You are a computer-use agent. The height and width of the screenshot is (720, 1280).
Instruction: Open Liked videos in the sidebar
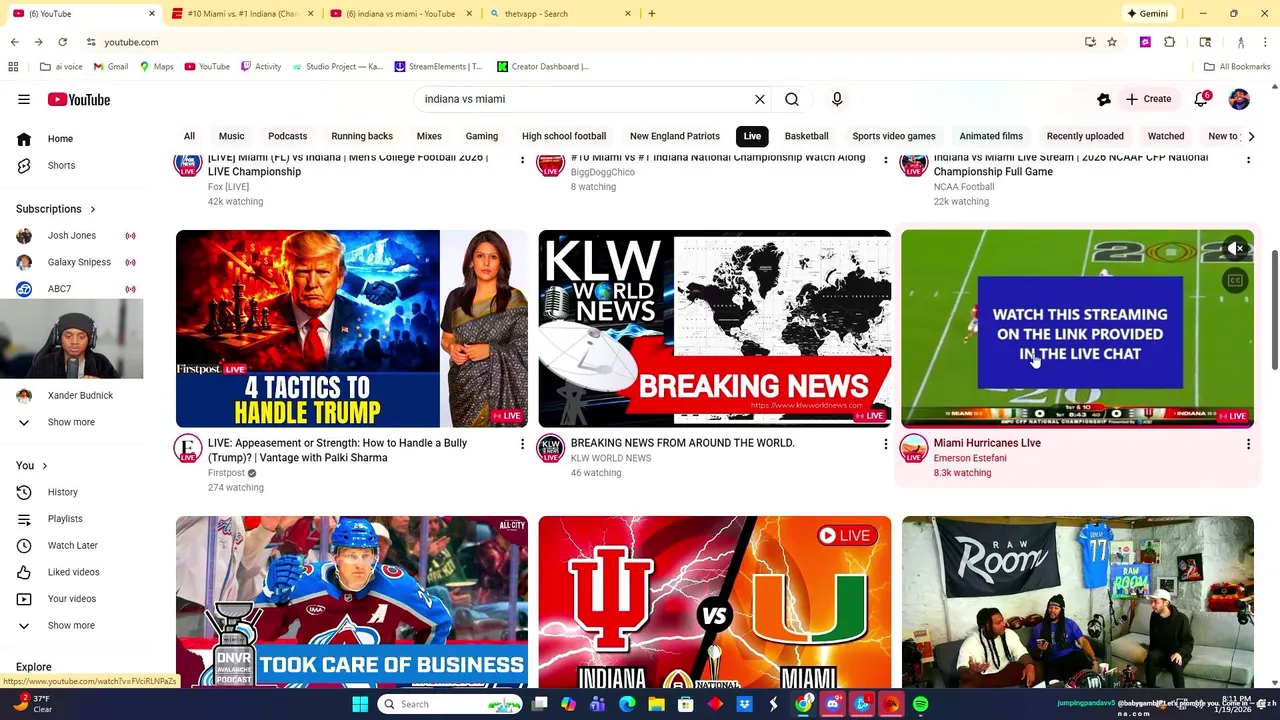(x=71, y=572)
